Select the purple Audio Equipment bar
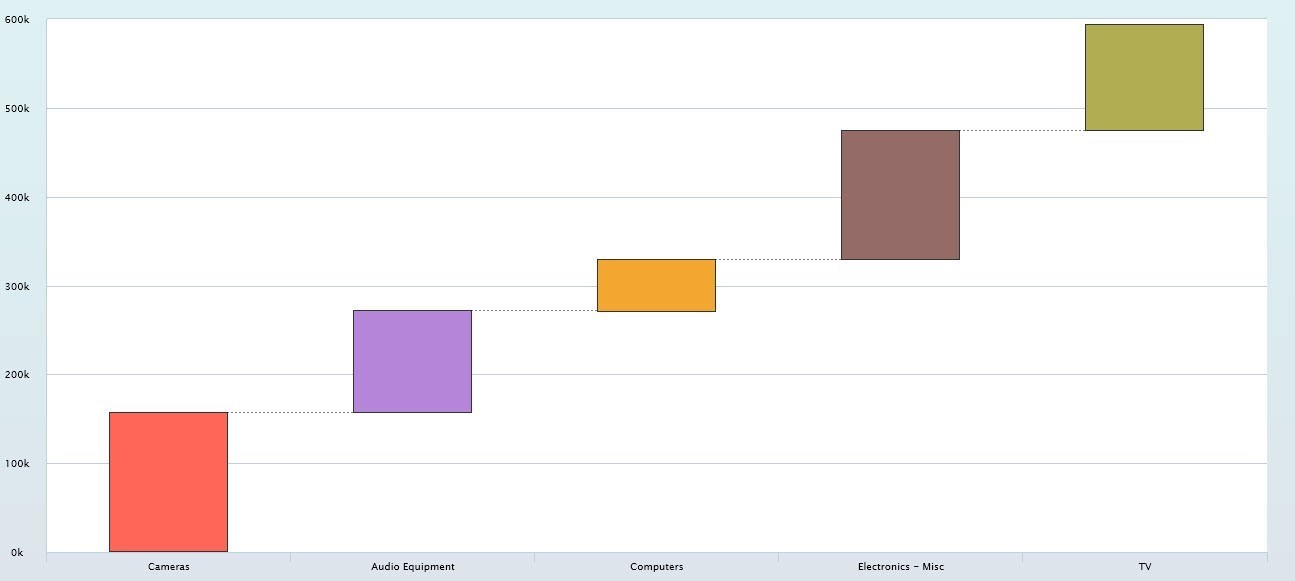Screen dimensions: 1295x581 click(x=412, y=361)
